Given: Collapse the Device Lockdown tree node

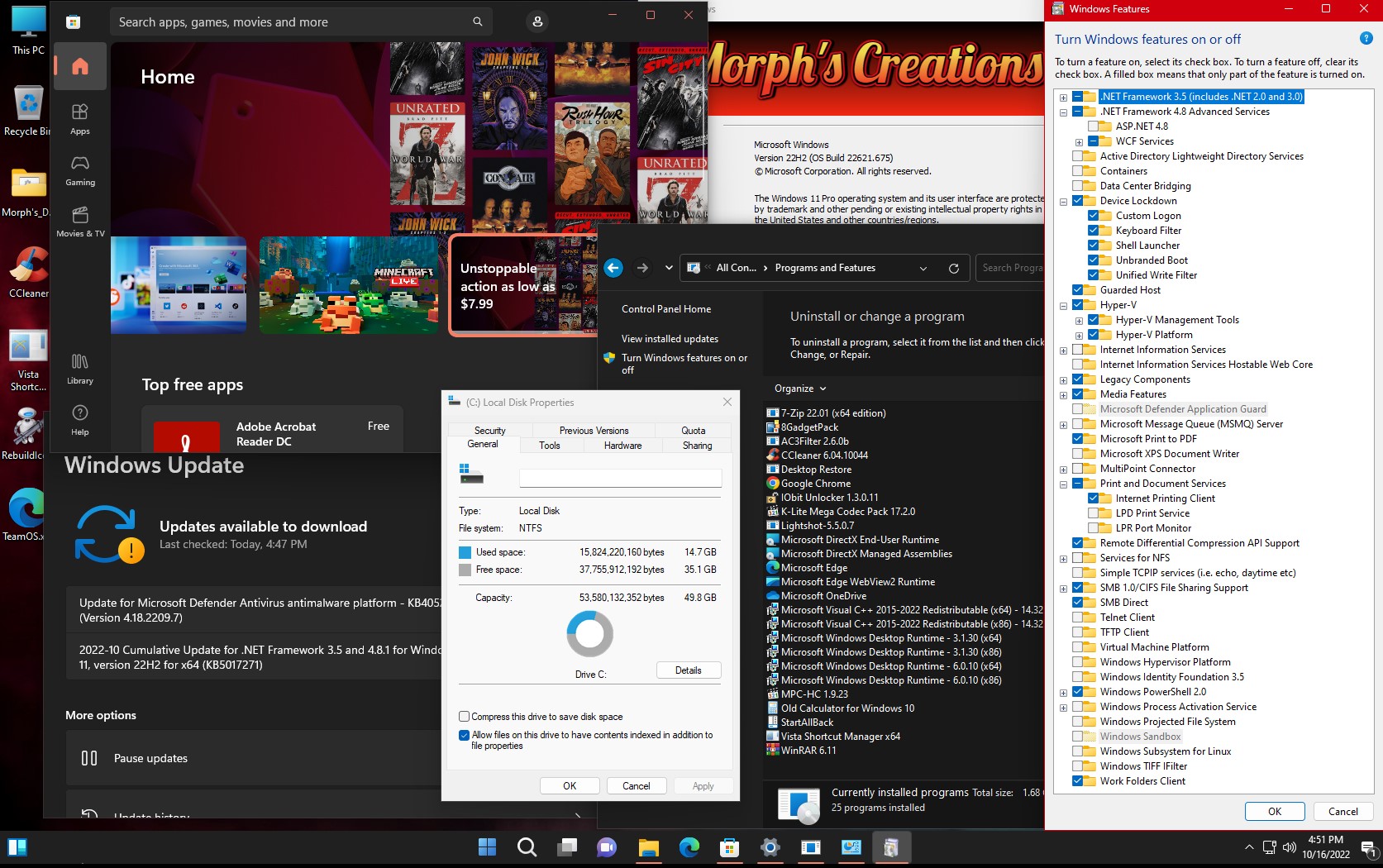Looking at the screenshot, I should 1063,201.
